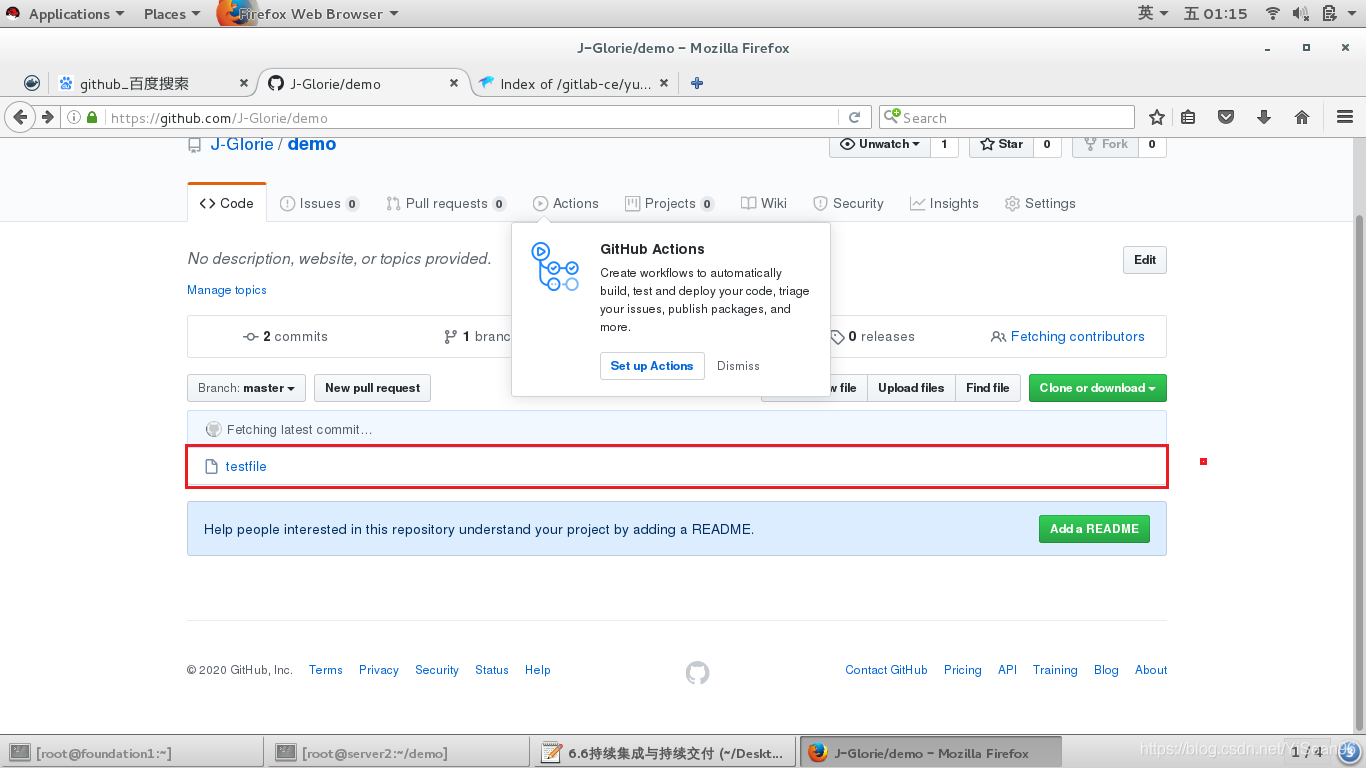Screen dimensions: 1366x768
Task: Close the Index of /gitlab-ce tab
Action: click(666, 84)
